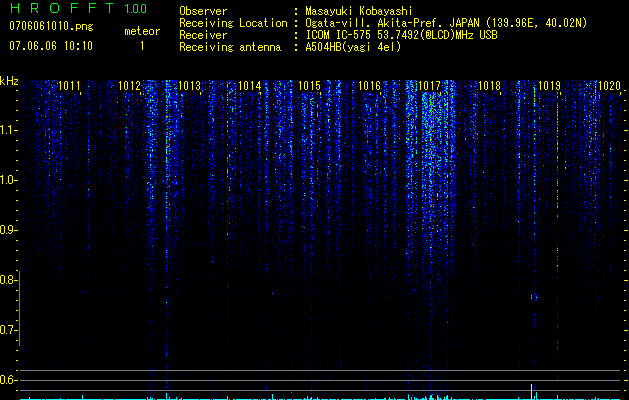
Task: Click the 1011 time marker
Action: pyautogui.click(x=69, y=86)
